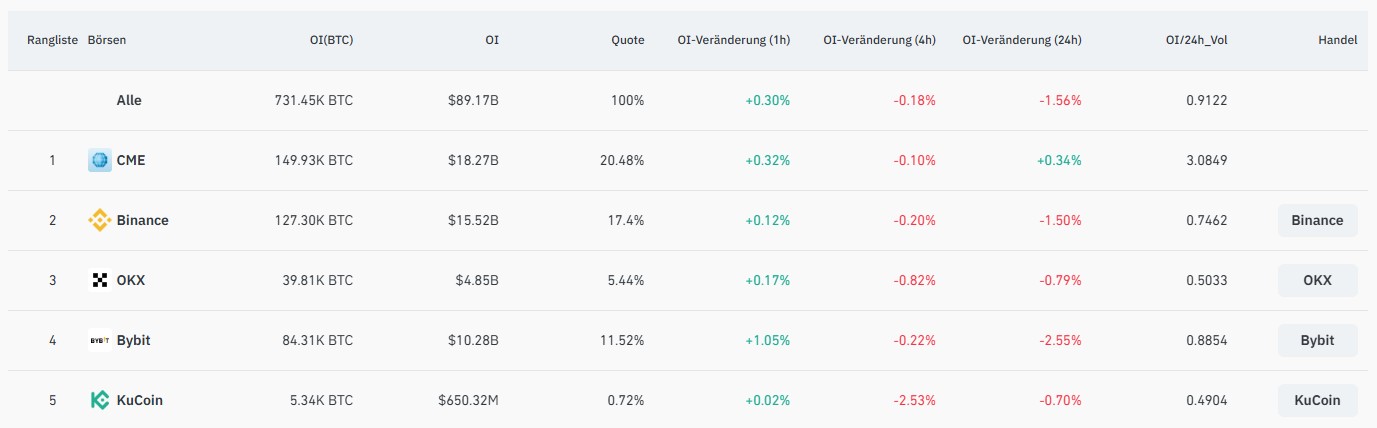1377x428 pixels.
Task: Click the Alle summary row label
Action: click(x=129, y=100)
